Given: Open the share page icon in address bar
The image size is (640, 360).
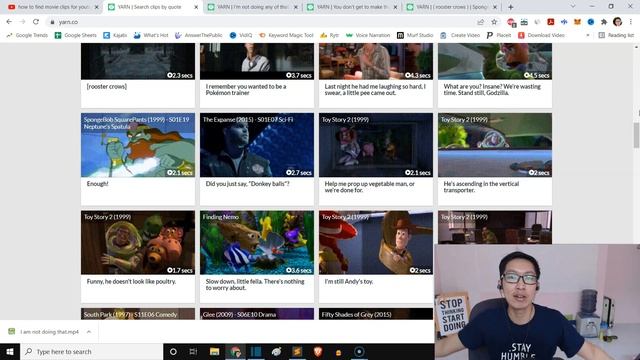Looking at the screenshot, I should coord(481,22).
